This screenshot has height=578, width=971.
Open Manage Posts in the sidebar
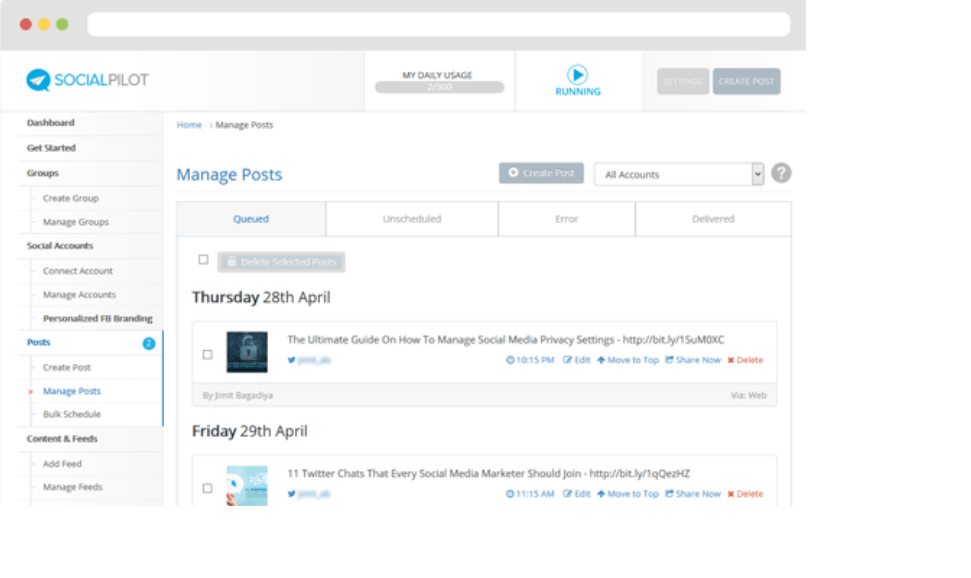pyautogui.click(x=71, y=391)
